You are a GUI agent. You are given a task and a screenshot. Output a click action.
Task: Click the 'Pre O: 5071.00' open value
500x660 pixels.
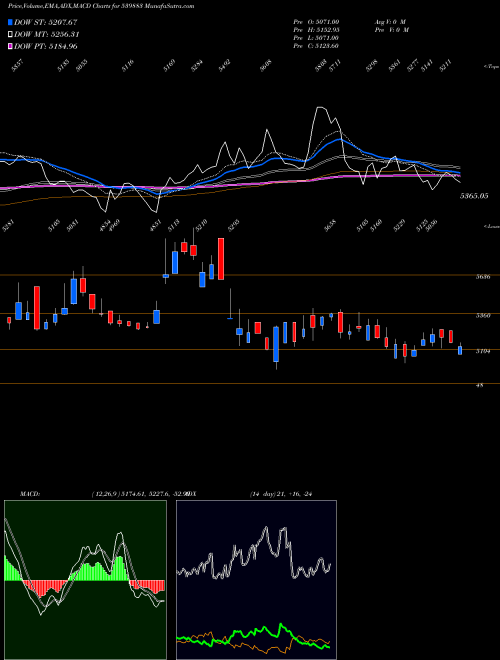point(316,22)
